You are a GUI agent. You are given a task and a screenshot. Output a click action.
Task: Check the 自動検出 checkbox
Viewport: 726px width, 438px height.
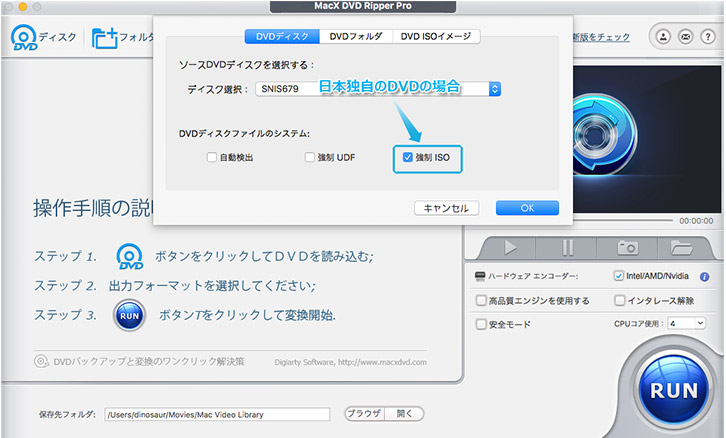[x=212, y=157]
